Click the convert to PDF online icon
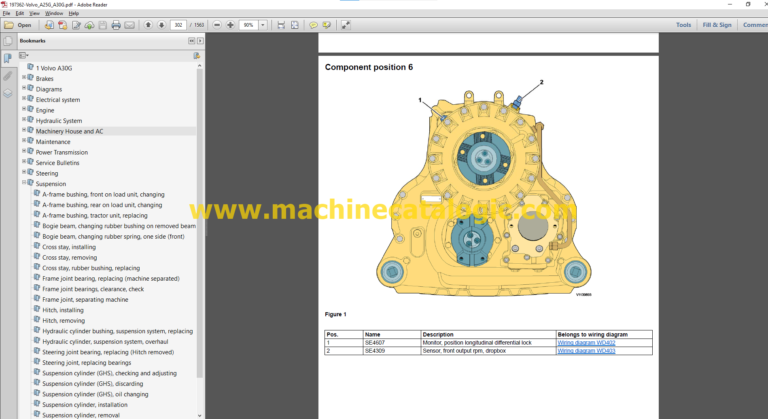Viewport: 768px width, 419px height. point(49,25)
